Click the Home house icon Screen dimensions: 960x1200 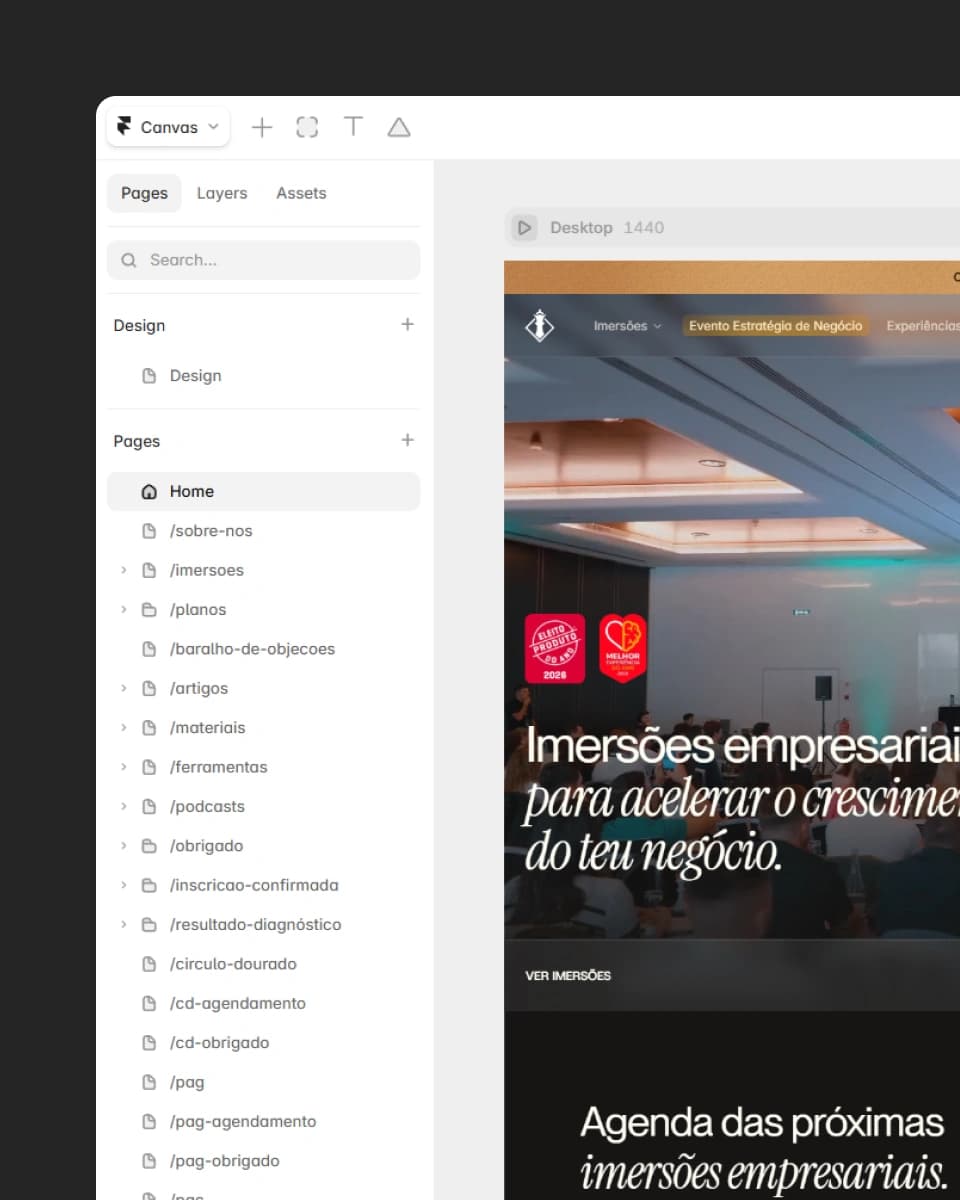(x=149, y=491)
